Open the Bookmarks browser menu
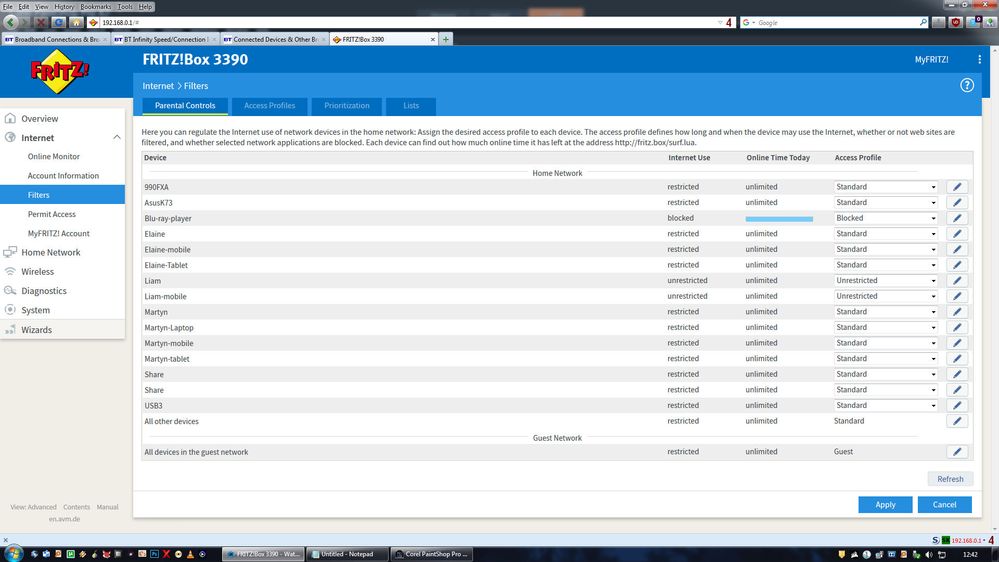The width and height of the screenshot is (999, 562). pyautogui.click(x=96, y=6)
